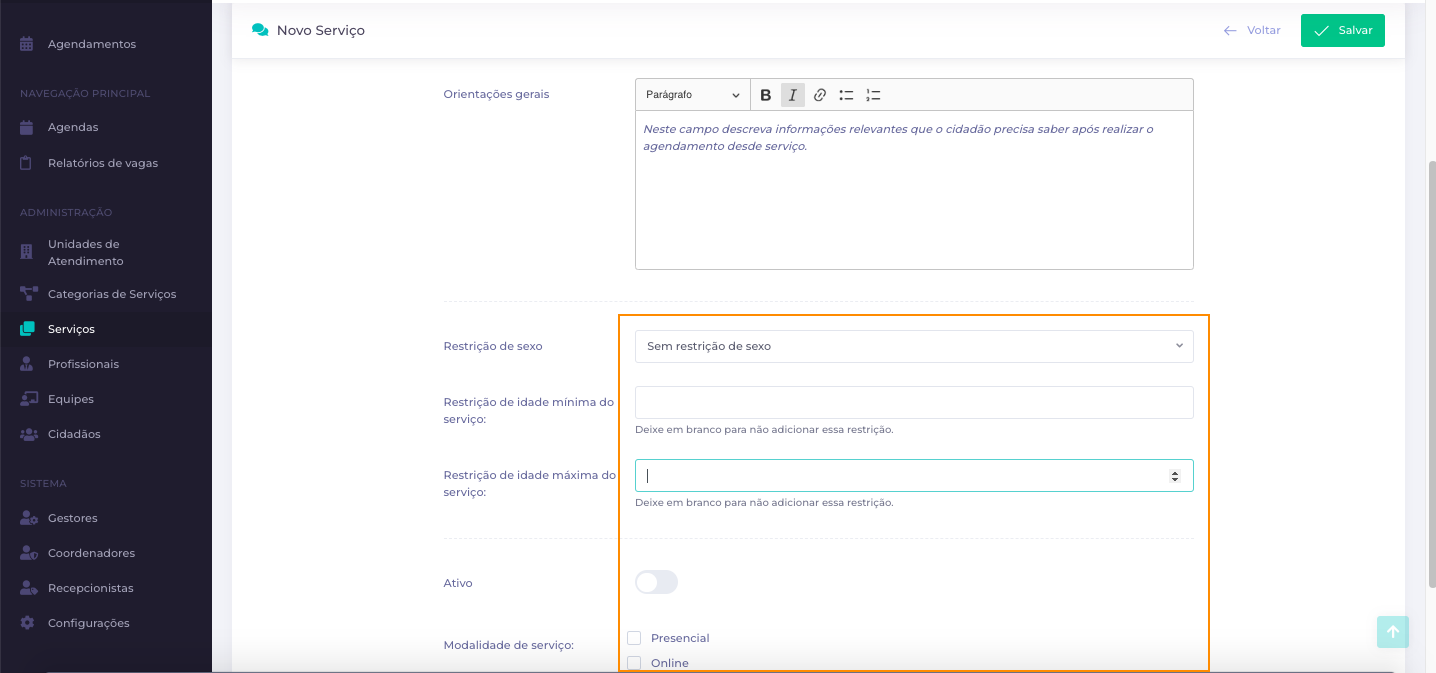Click the minimum age restriction field
This screenshot has width=1436, height=673.
pyautogui.click(x=914, y=402)
